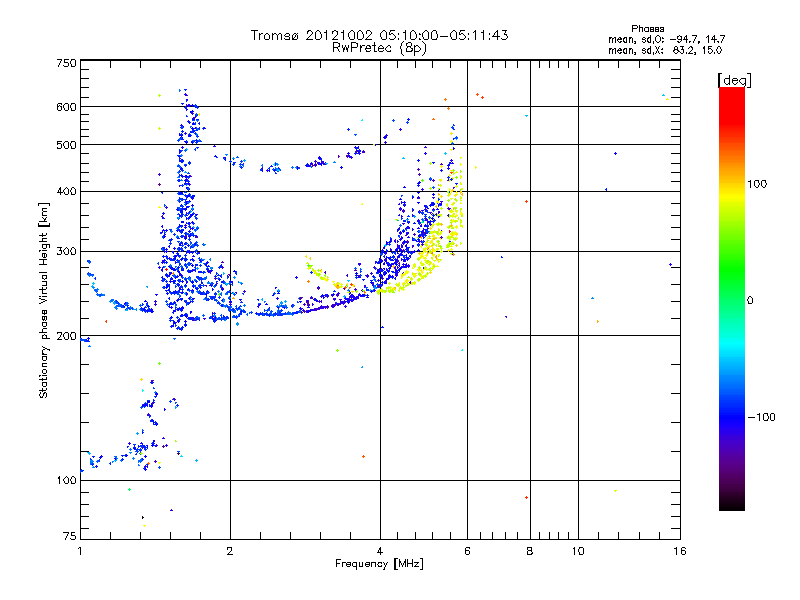Click x-axis tick label 4
Screen dimensions: 800x600
(380, 551)
